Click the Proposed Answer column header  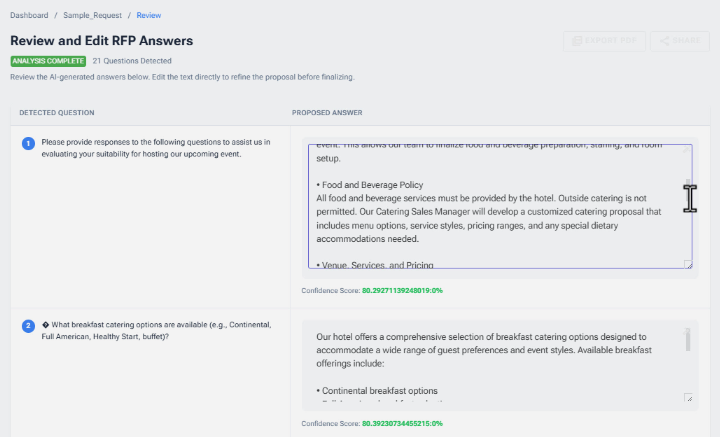[x=327, y=112]
